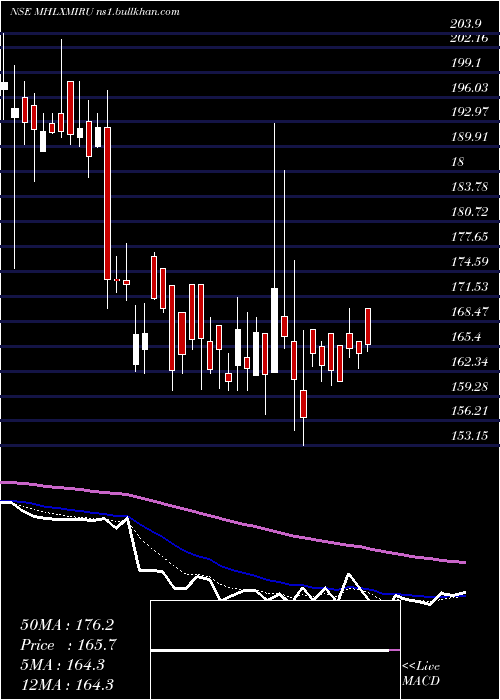
Task: Click the 165.4 price level label
Action: click(x=466, y=336)
